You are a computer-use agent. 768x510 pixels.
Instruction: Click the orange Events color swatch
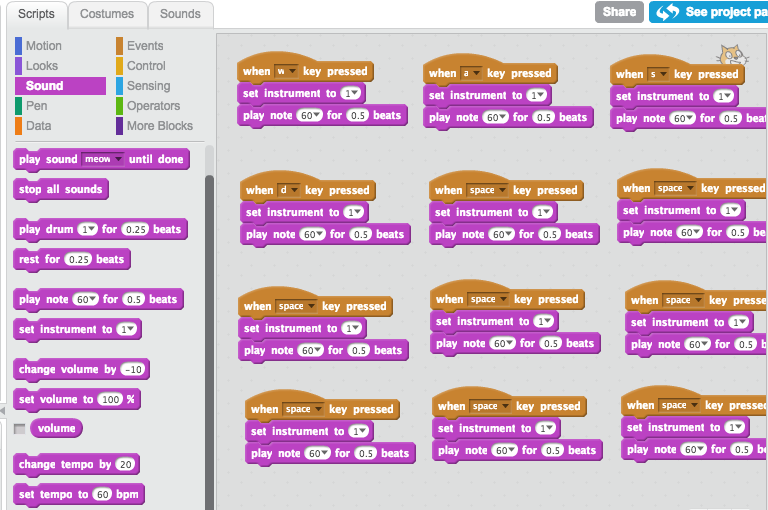tap(120, 46)
